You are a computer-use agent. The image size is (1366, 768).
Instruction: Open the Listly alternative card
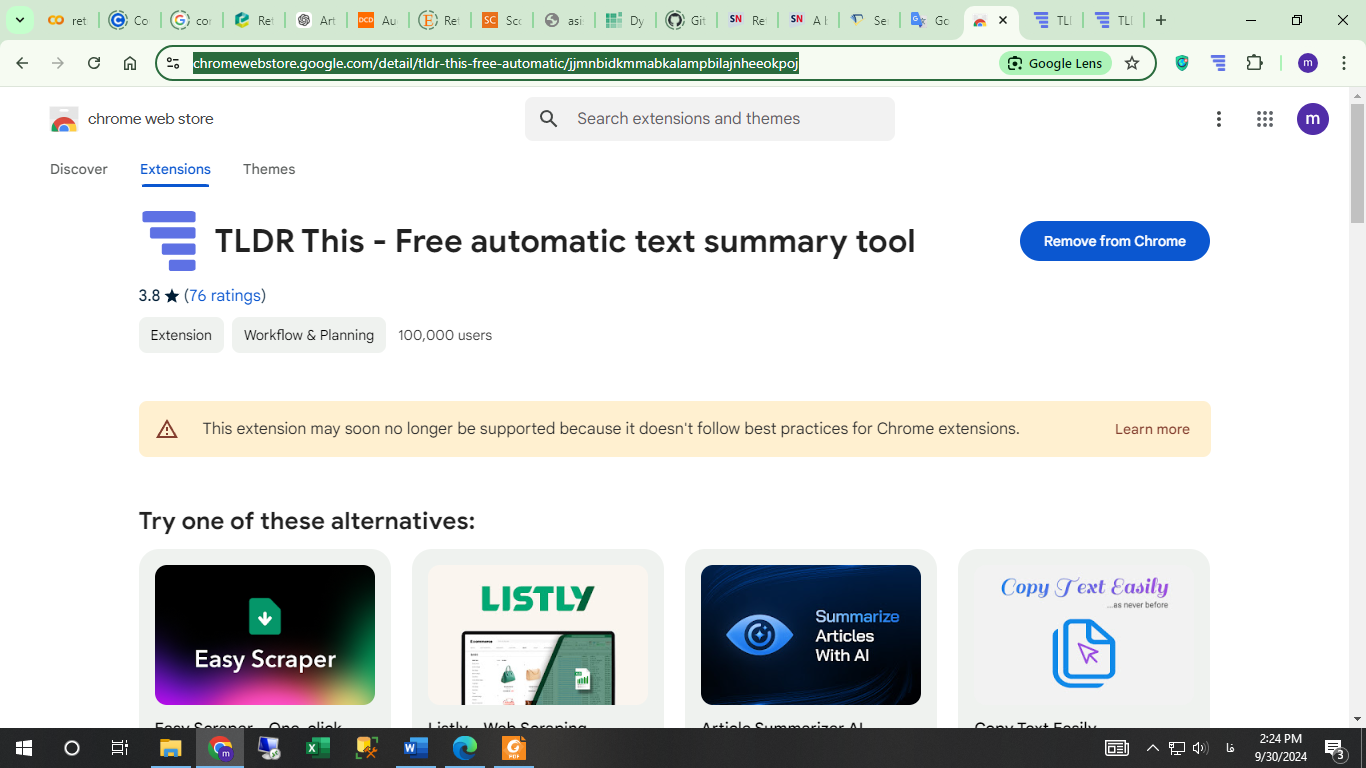538,640
